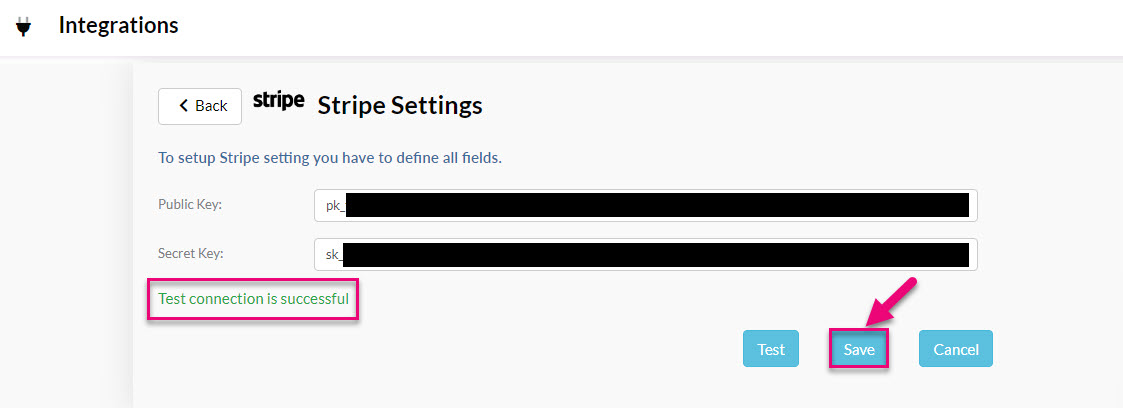Viewport: 1123px width, 408px height.
Task: Click the 'Test connection is successful' message
Action: tap(254, 298)
